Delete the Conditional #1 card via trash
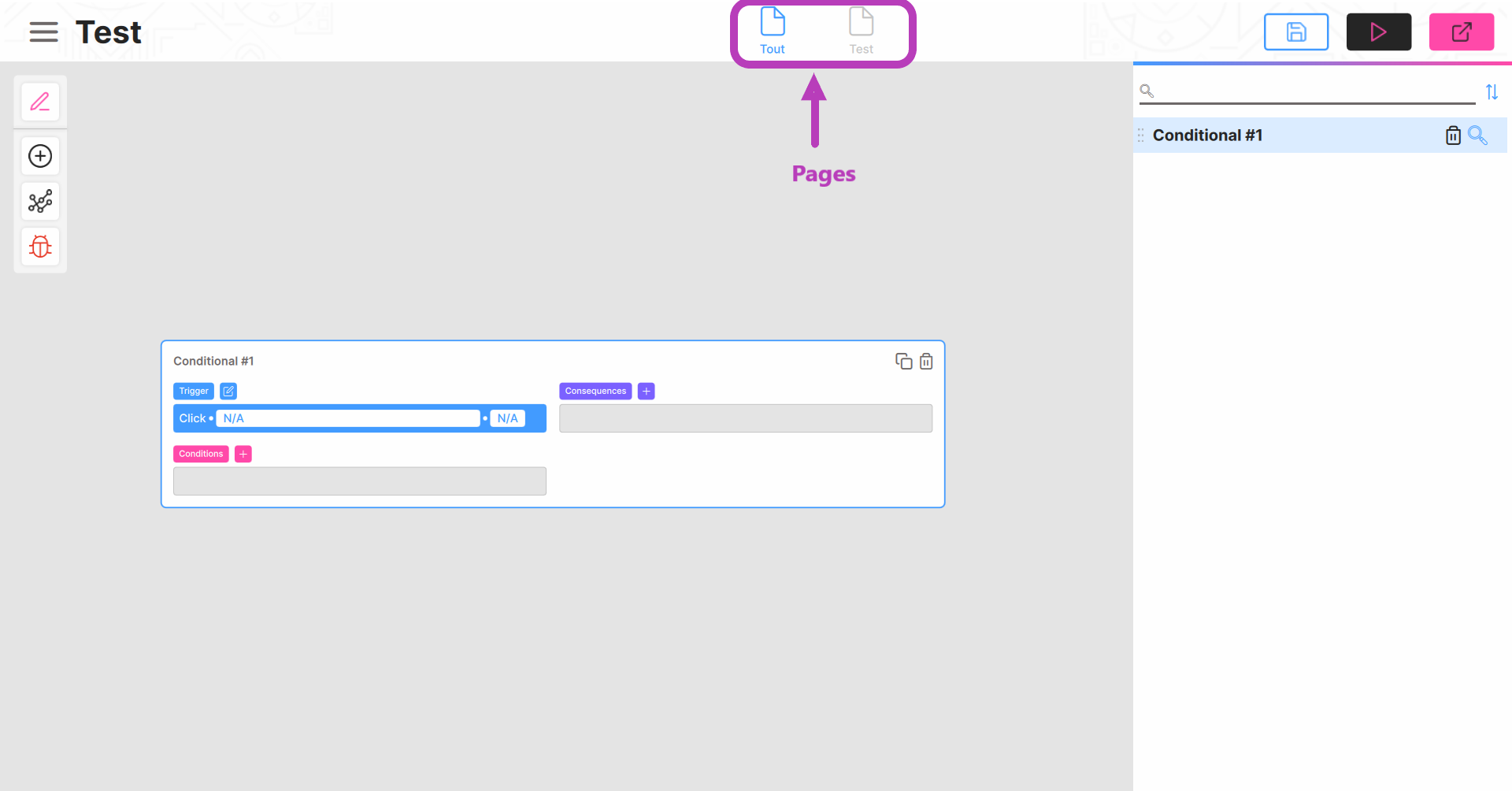This screenshot has width=1512, height=791. pos(926,361)
